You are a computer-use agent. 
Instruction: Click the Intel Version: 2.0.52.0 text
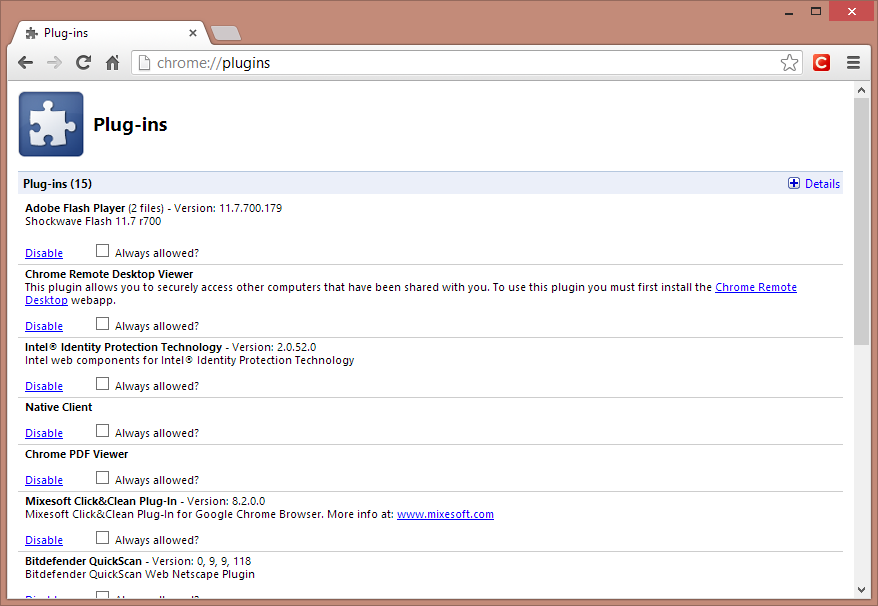click(x=274, y=347)
